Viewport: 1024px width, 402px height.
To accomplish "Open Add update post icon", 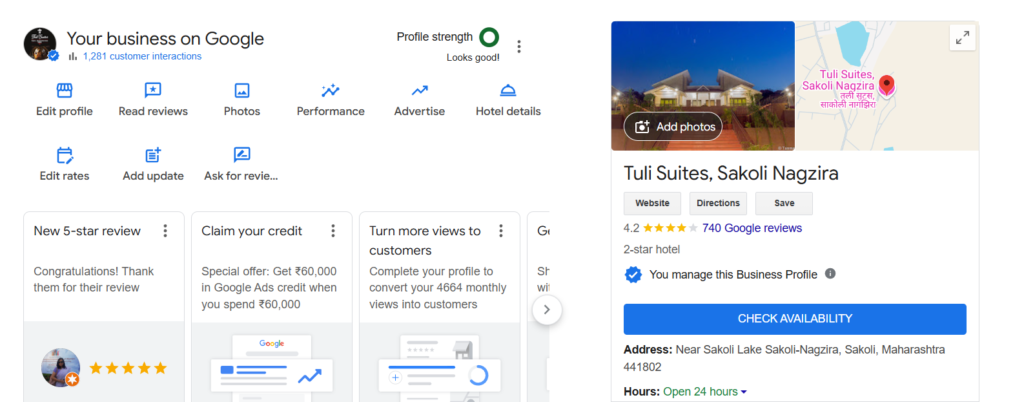I will pos(153,155).
